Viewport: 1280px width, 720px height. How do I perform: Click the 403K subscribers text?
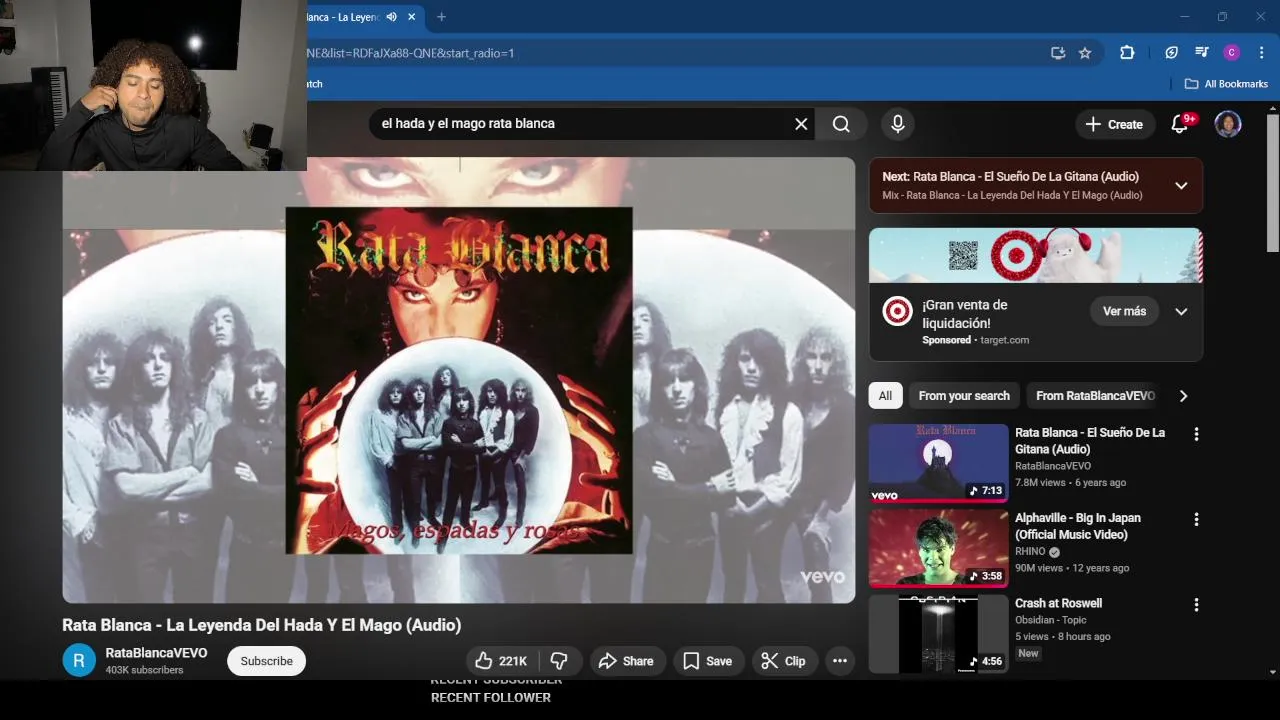click(144, 670)
